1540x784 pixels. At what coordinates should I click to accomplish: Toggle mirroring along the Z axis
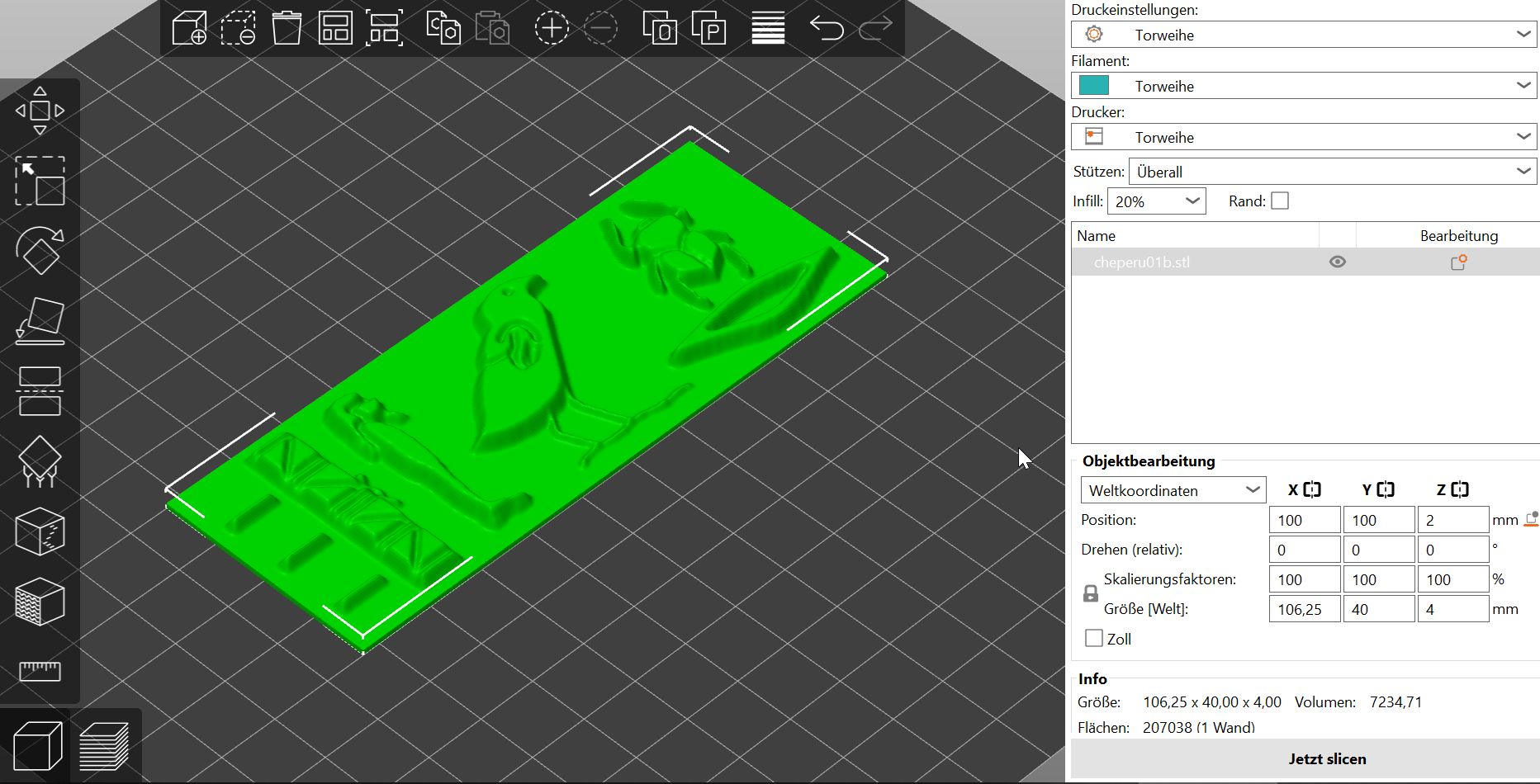1459,489
